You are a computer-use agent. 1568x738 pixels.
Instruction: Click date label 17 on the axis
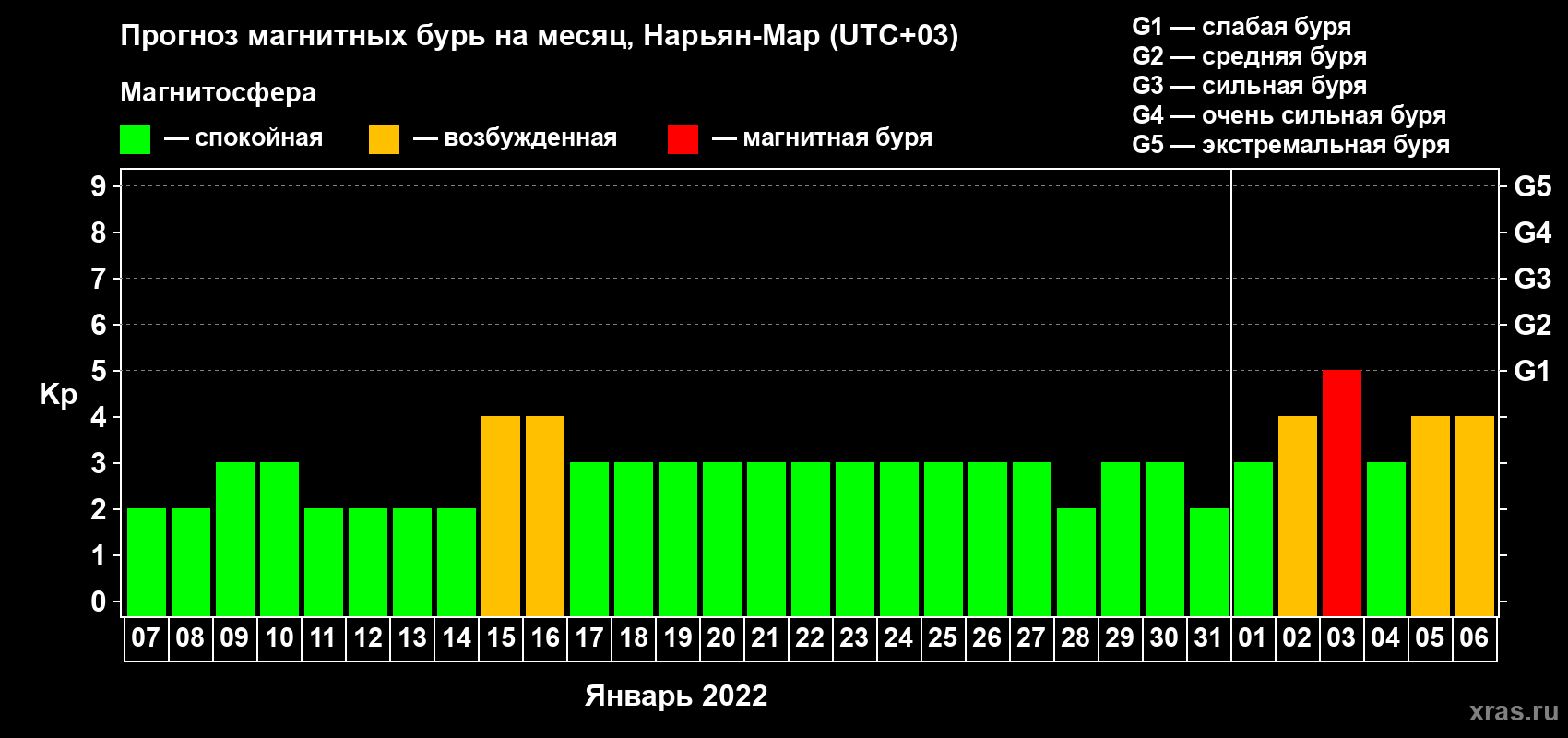[x=588, y=637]
